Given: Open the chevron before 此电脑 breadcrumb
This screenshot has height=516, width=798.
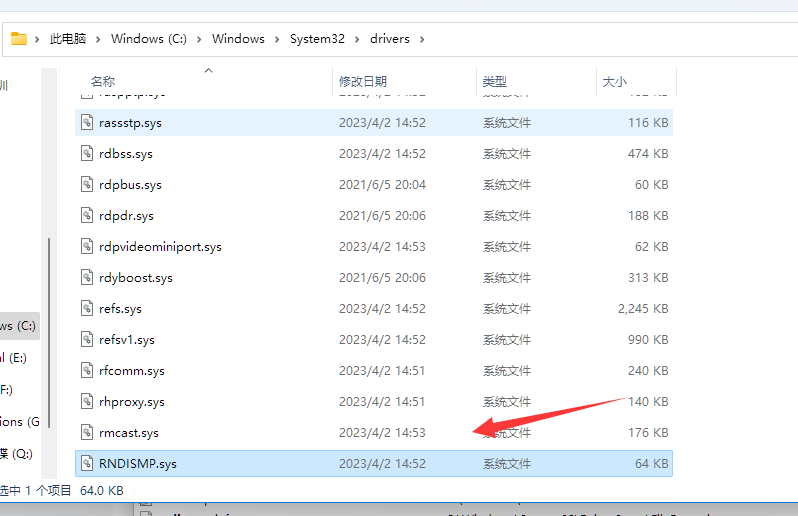Looking at the screenshot, I should point(37,39).
